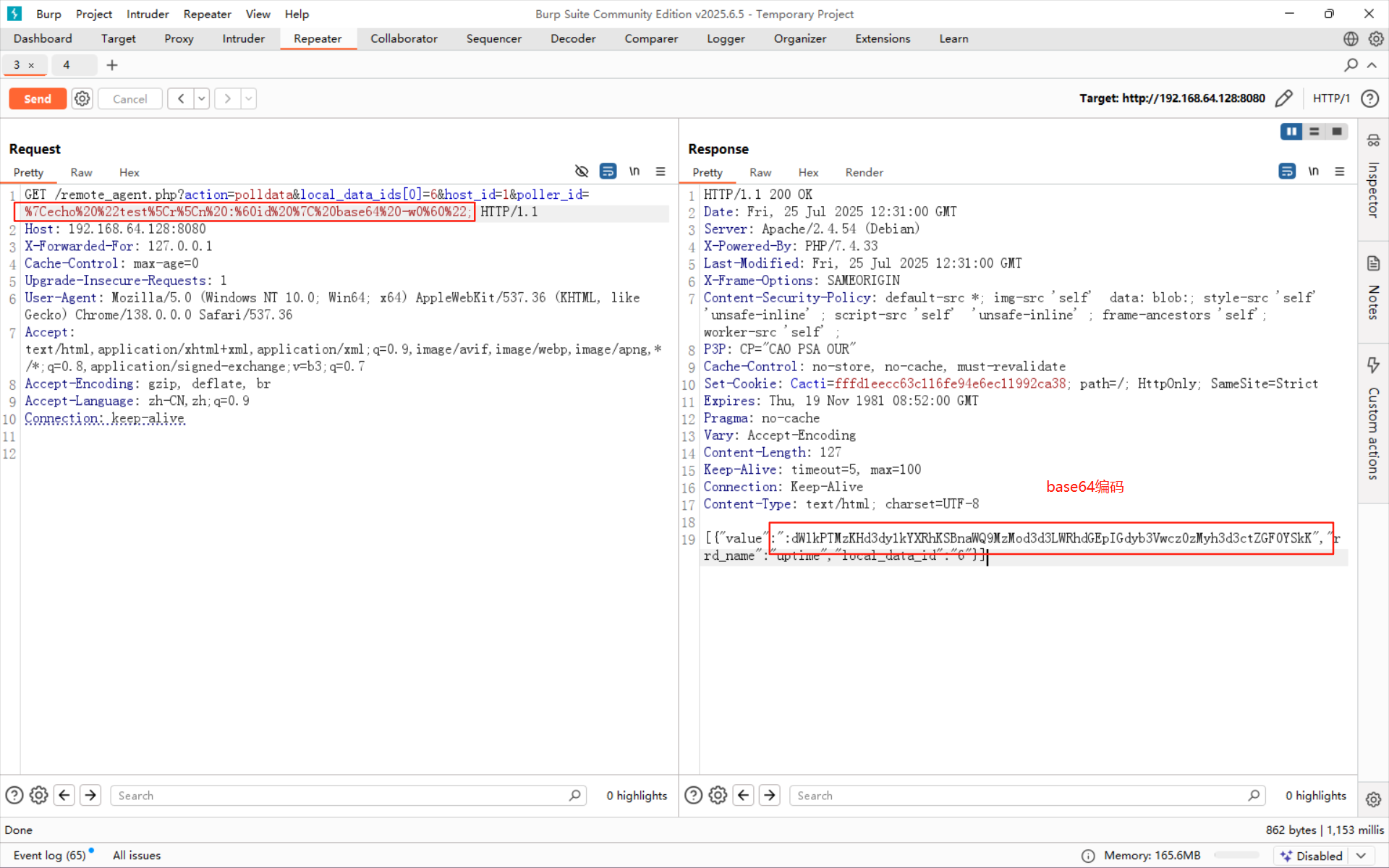Open the Collaborator tool tab
Screen dimensions: 1389x868
pos(404,38)
